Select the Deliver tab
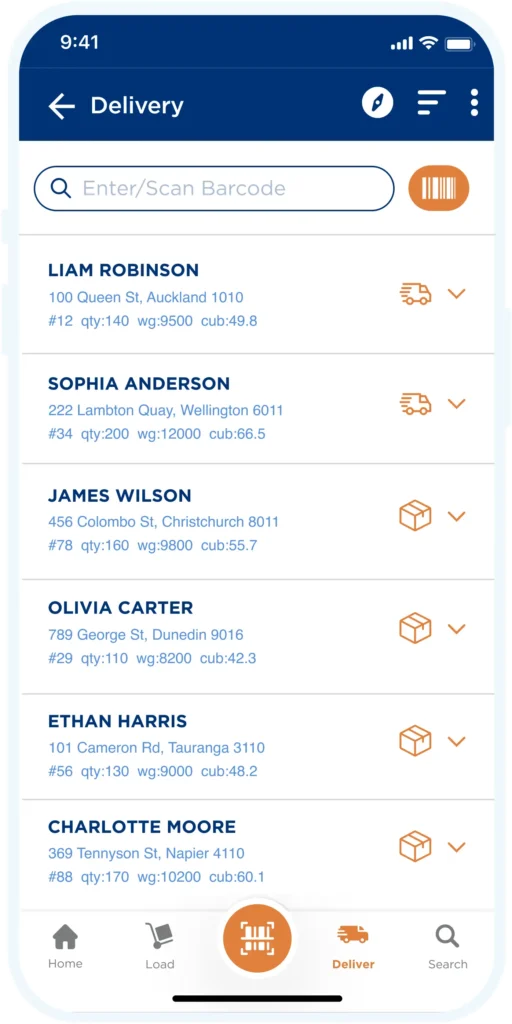Viewport: 512px width, 1024px height. click(353, 946)
